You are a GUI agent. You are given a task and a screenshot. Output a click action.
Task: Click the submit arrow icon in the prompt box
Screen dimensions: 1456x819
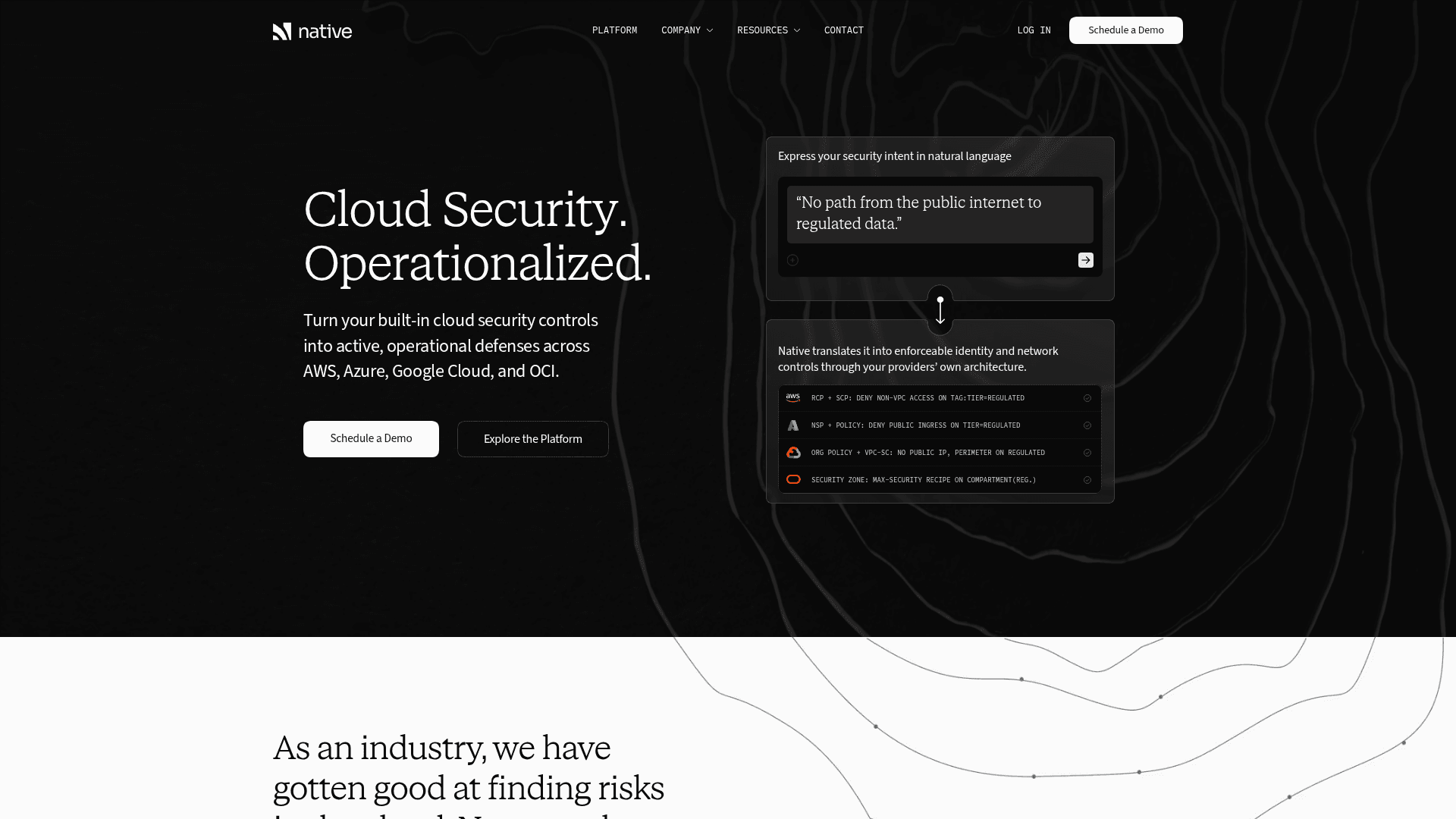point(1086,260)
